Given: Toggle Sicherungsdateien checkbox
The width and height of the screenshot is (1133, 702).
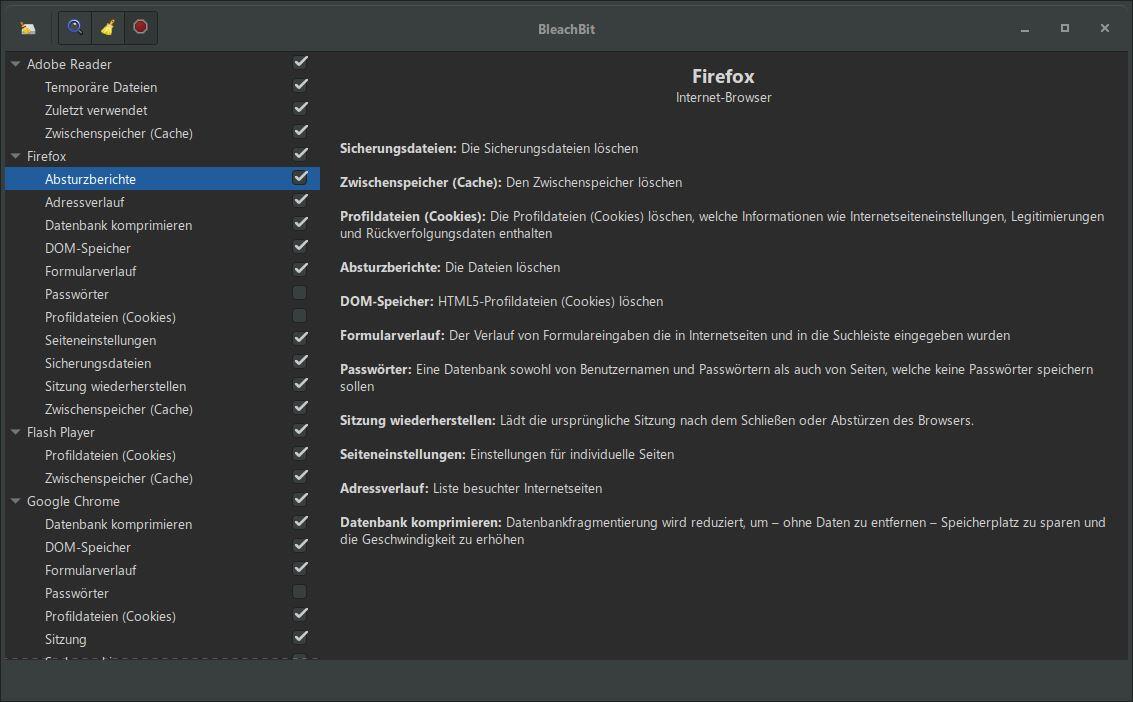Looking at the screenshot, I should 300,361.
